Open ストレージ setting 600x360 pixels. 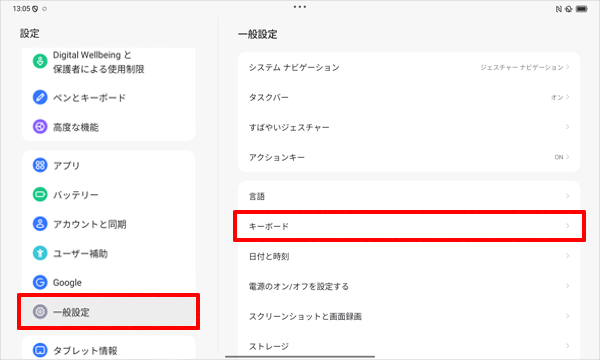tap(409, 345)
